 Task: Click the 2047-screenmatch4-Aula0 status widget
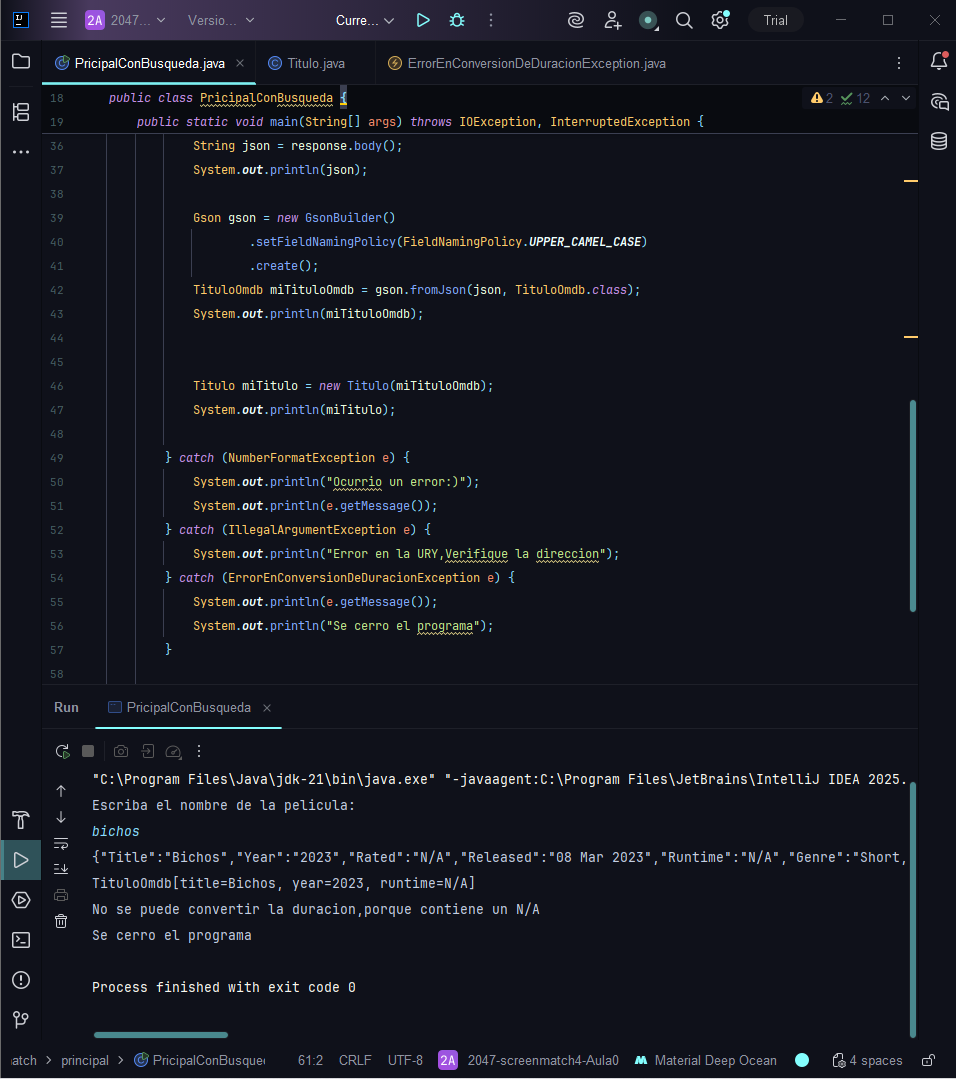[x=529, y=1060]
